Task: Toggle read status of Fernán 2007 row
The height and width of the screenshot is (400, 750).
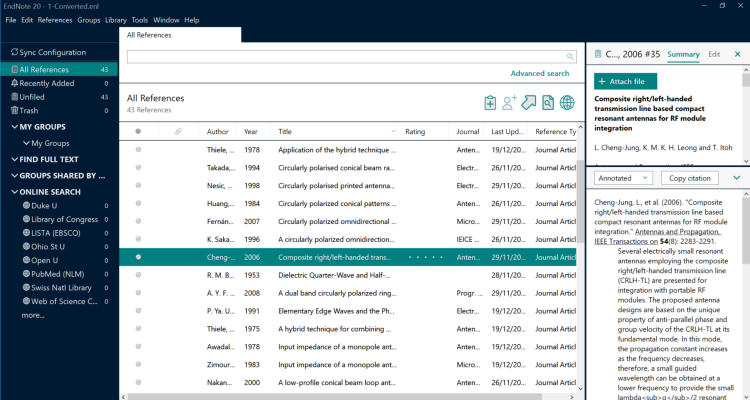Action: (x=138, y=221)
